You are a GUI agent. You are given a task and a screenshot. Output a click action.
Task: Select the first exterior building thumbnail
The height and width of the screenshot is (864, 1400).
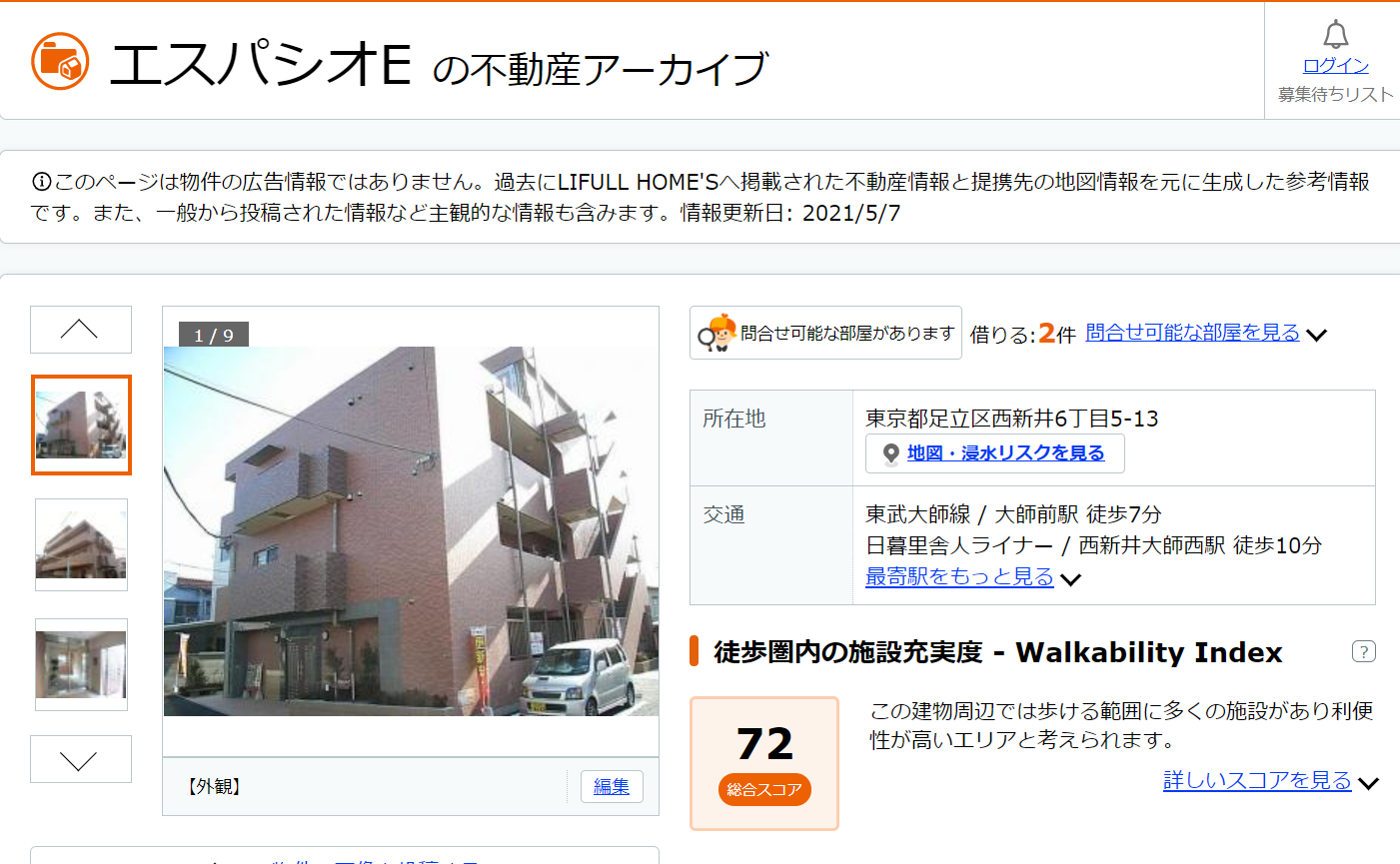[81, 425]
